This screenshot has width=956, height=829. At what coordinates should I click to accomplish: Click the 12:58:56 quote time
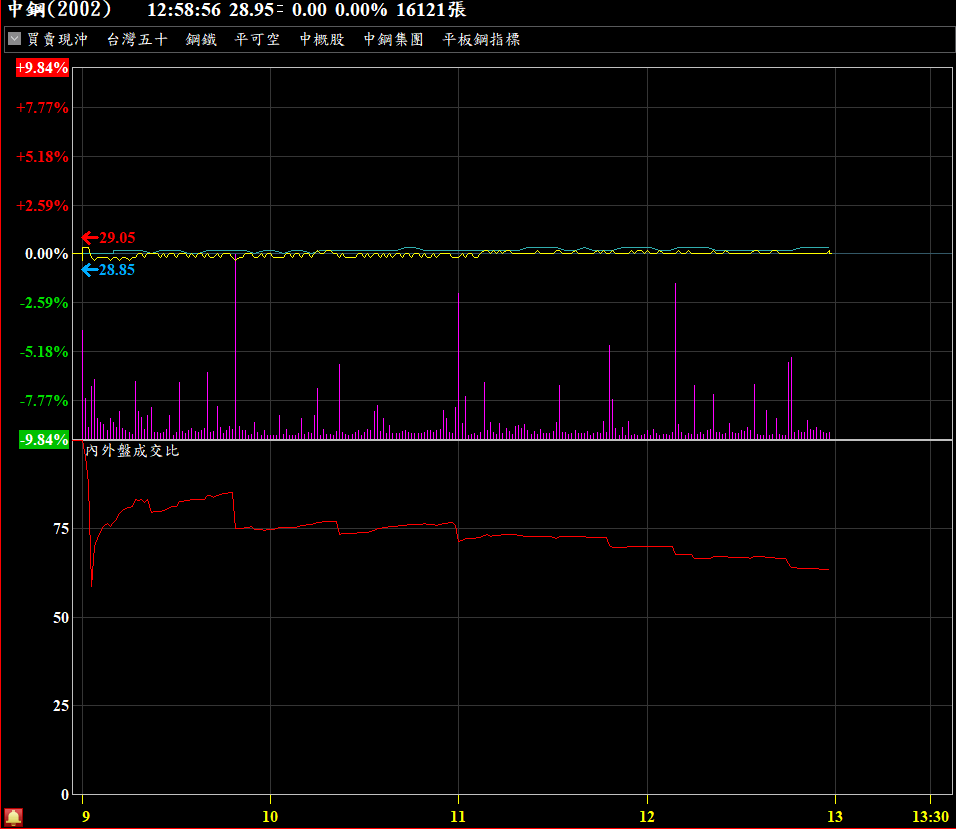(184, 10)
